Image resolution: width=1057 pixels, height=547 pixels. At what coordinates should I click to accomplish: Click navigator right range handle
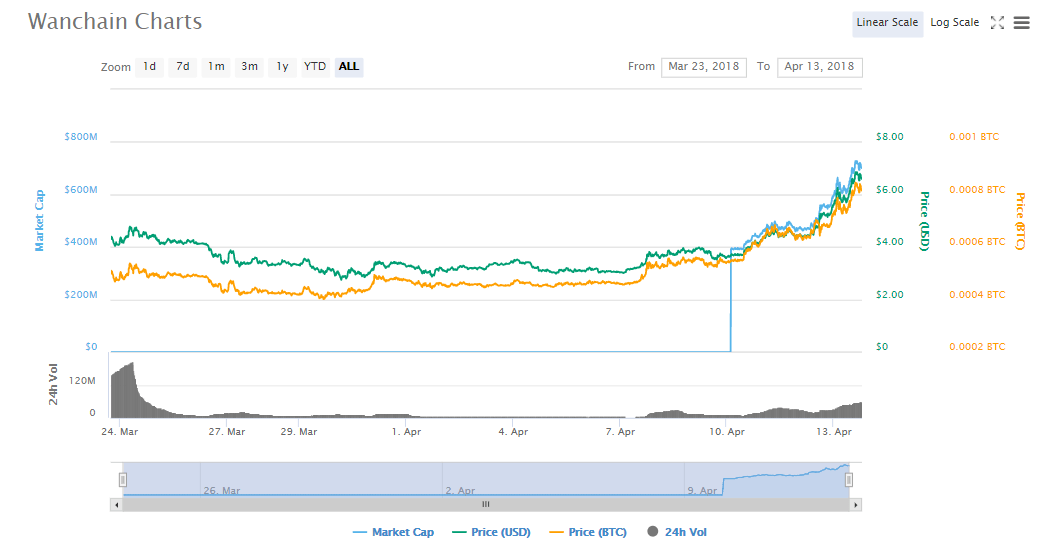pos(849,479)
